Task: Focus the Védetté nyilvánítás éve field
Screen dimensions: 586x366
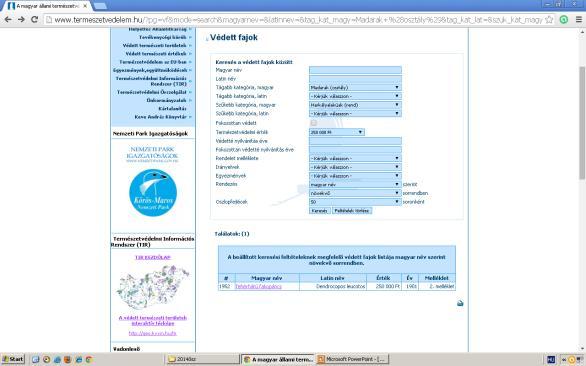Action: (355, 141)
